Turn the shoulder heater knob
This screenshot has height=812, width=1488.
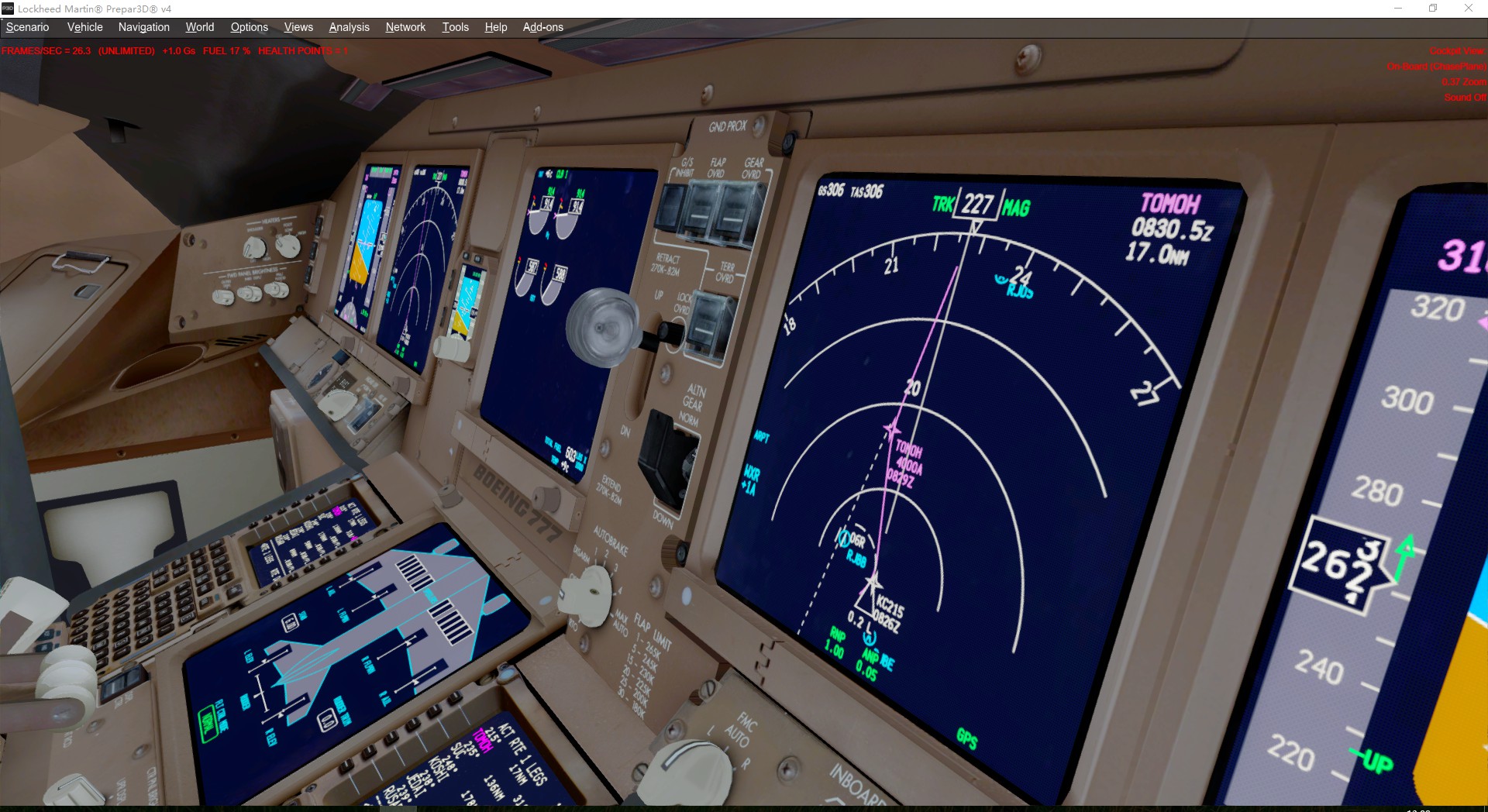tap(254, 247)
